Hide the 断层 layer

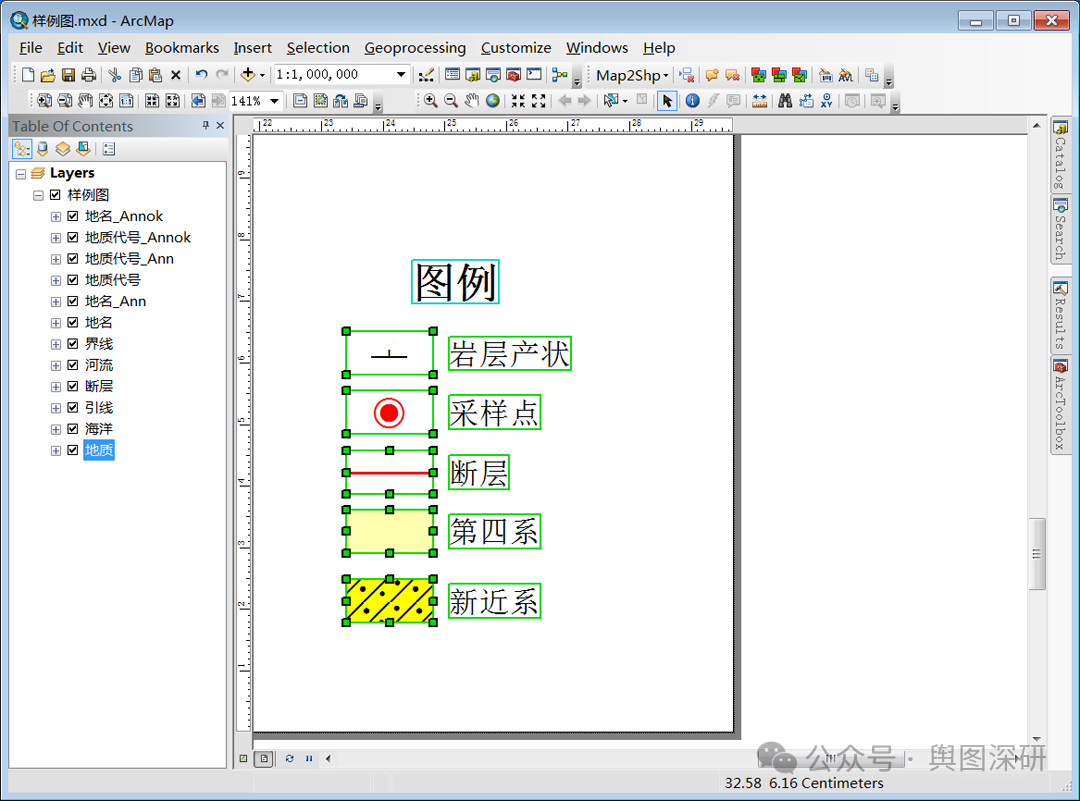pyautogui.click(x=72, y=386)
